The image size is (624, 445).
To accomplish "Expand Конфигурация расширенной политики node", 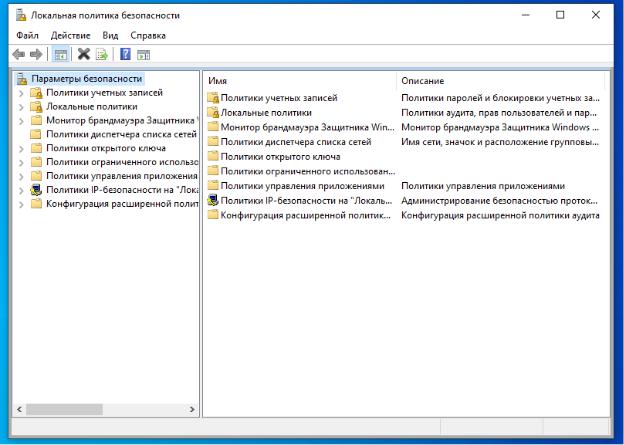I will pos(21,204).
